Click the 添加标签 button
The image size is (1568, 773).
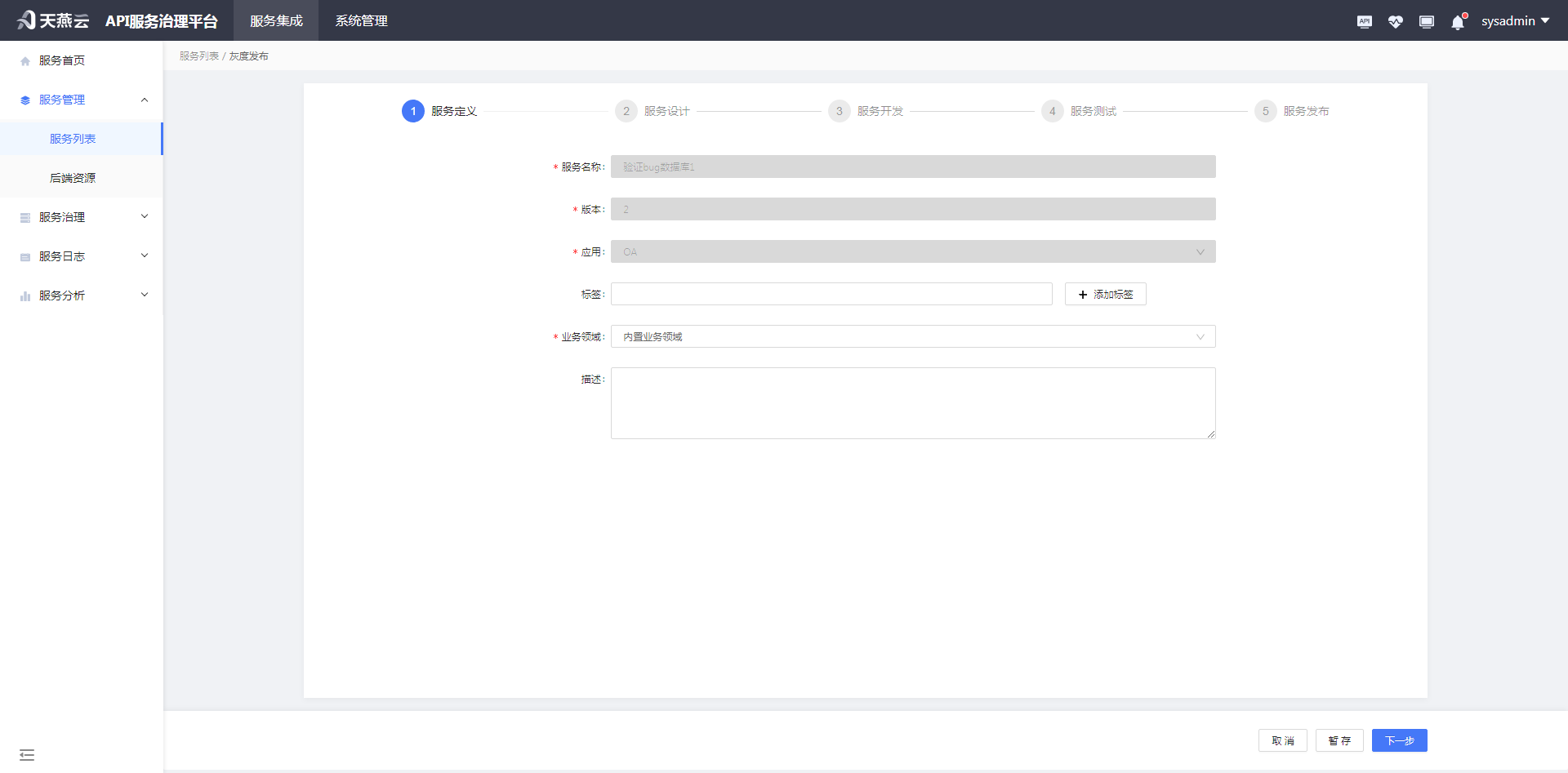coord(1105,294)
